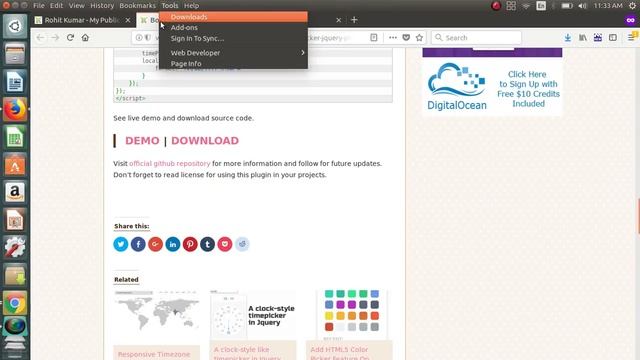
Task: Share this post on Facebook
Action: (x=138, y=244)
